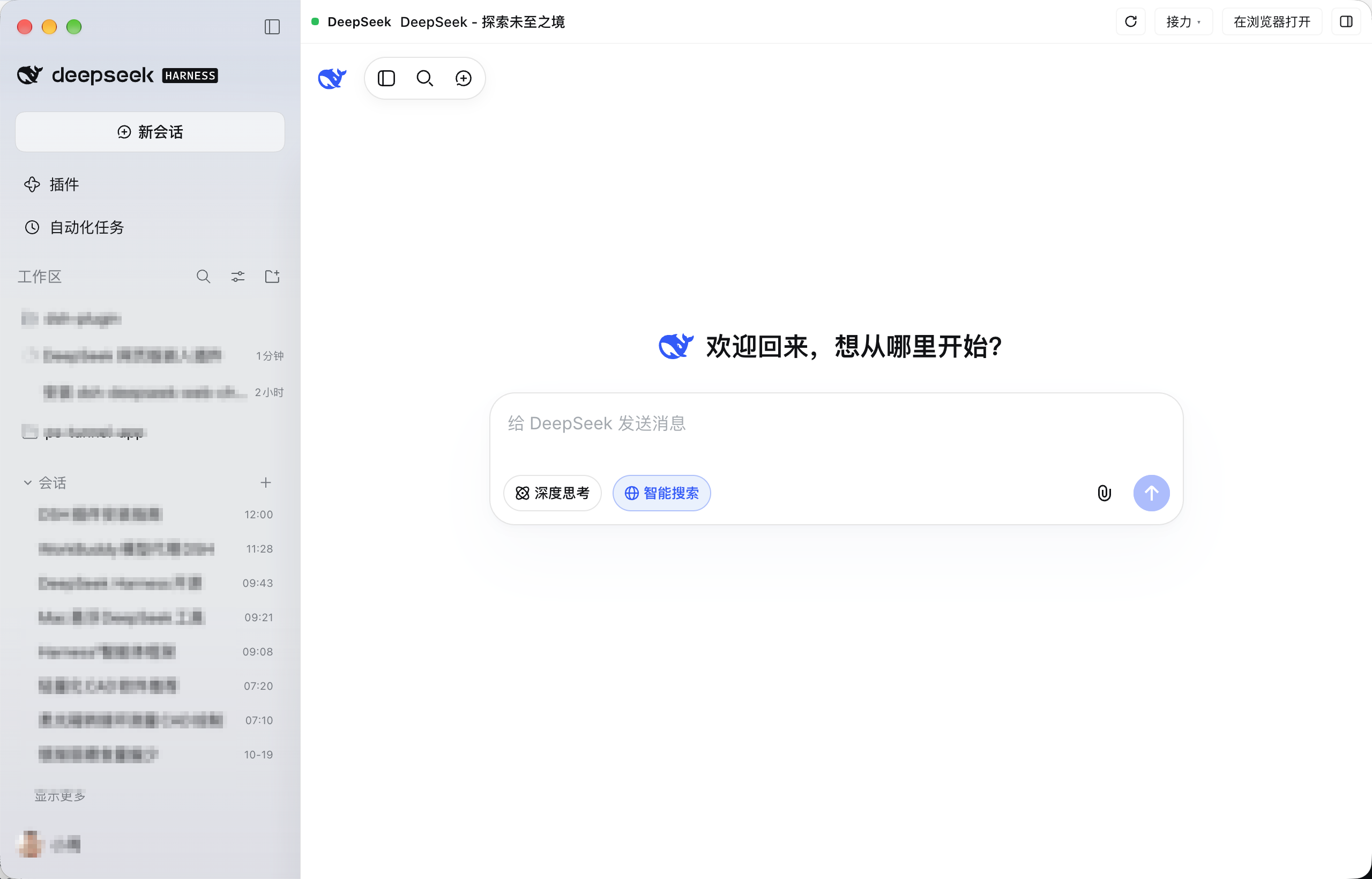Viewport: 1372px width, 879px height.
Task: Toggle 智能搜索 smart search mode
Action: [x=661, y=493]
